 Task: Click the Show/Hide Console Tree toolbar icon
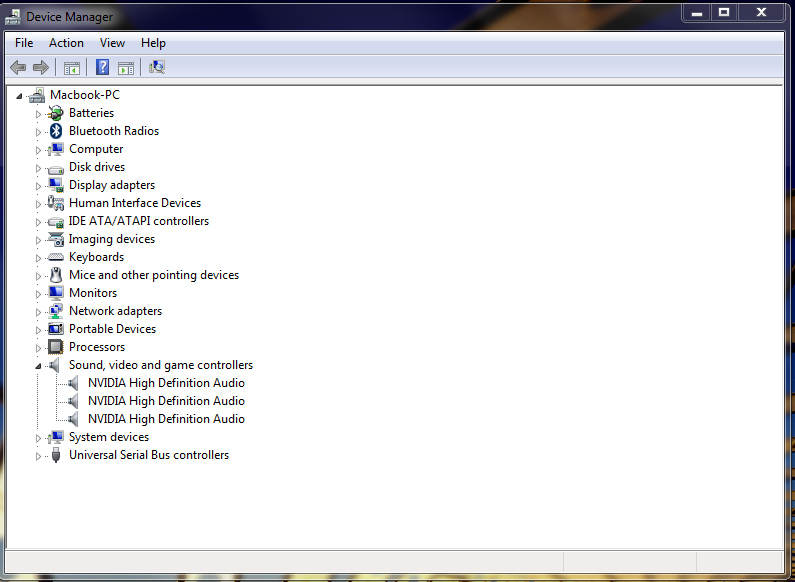tap(71, 67)
